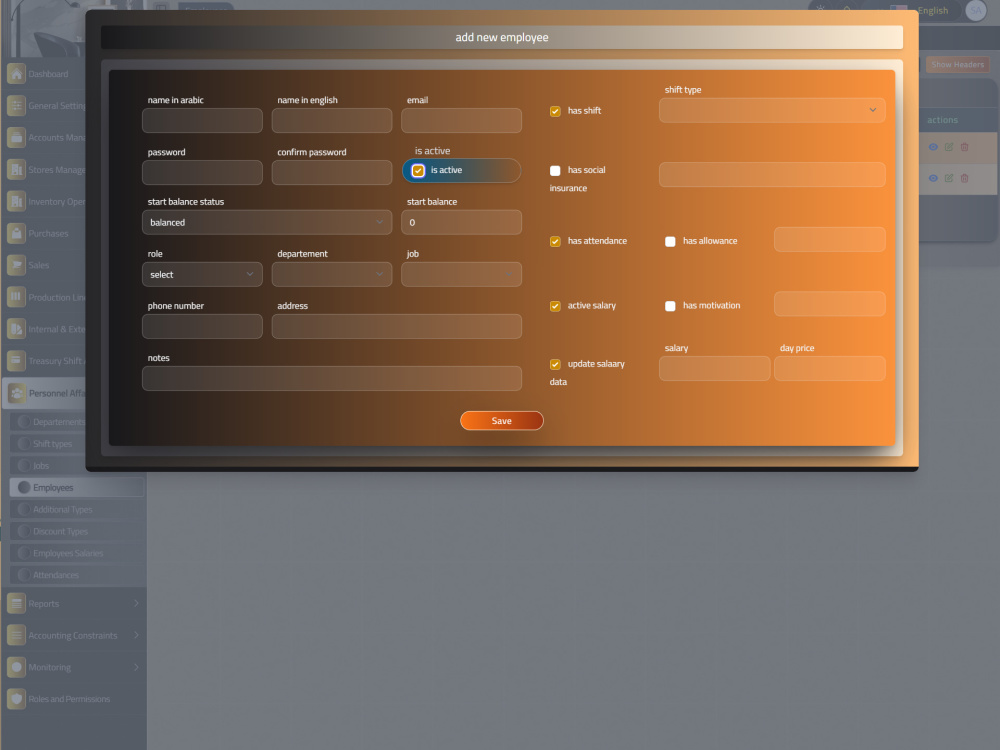The image size is (1000, 750).
Task: Open the shift type dropdown
Action: coord(772,110)
